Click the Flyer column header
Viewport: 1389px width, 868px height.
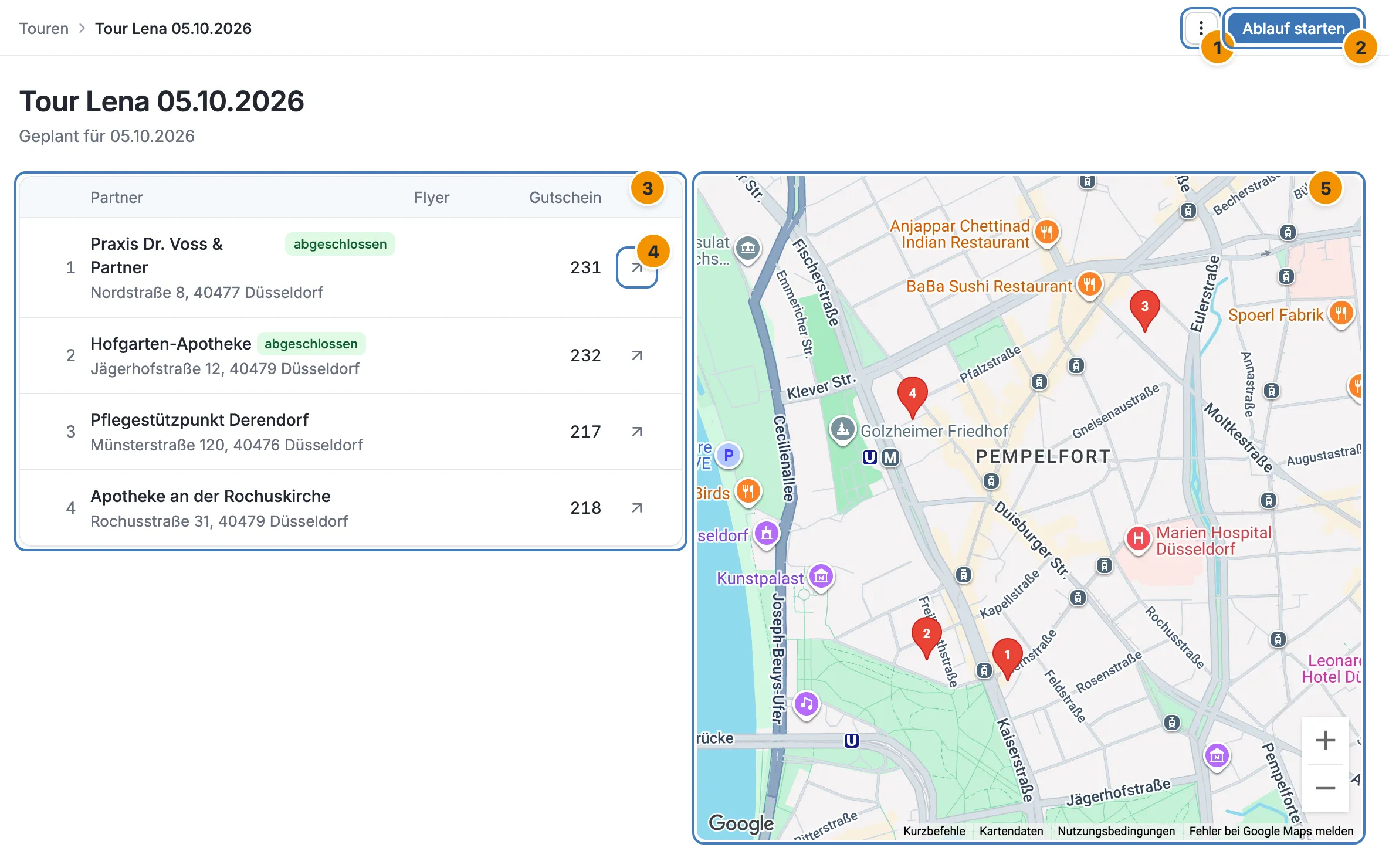pyautogui.click(x=432, y=198)
